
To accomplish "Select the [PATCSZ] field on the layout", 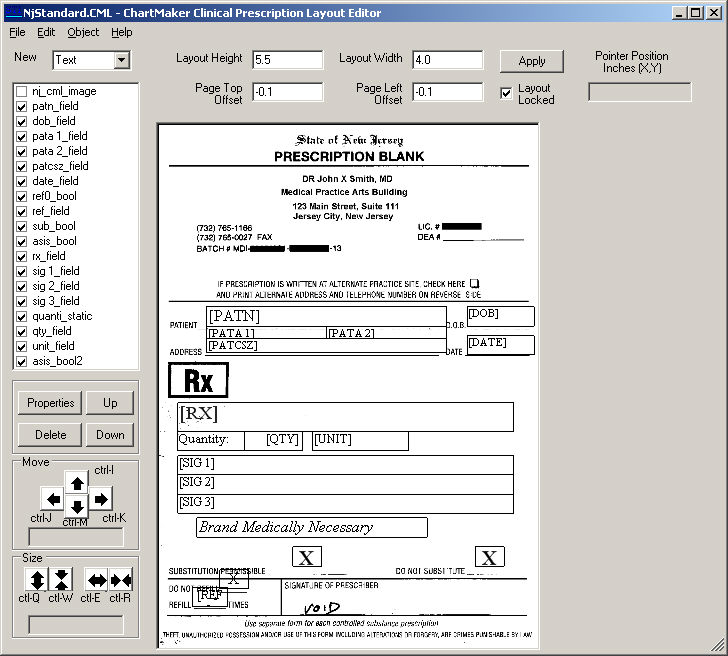I will 326,346.
